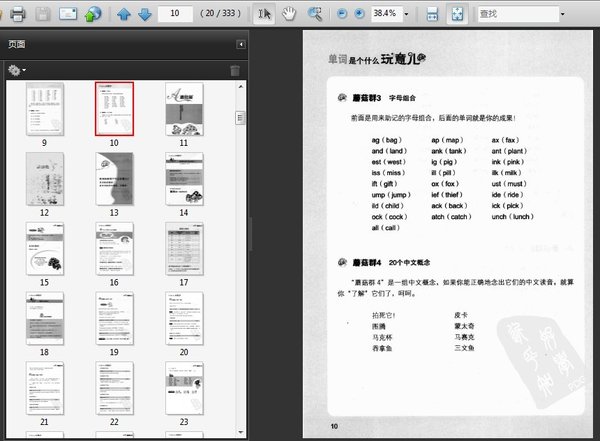Click the print icon in toolbar
This screenshot has width=600, height=441.
[x=18, y=14]
